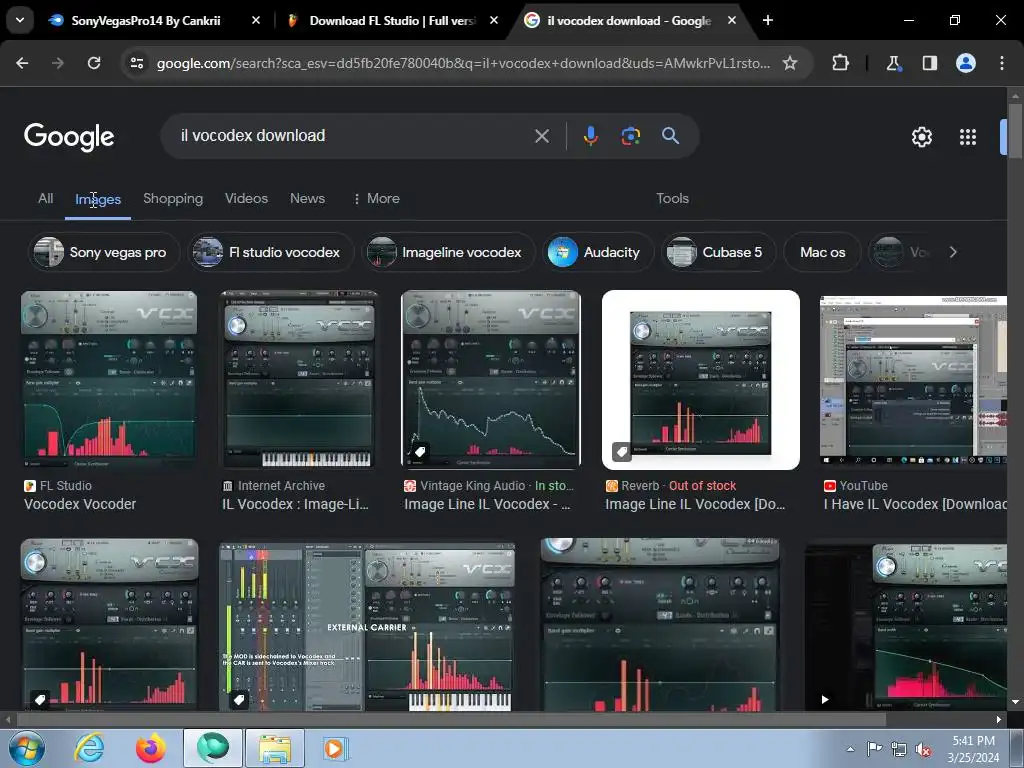Viewport: 1024px width, 768px height.
Task: Close the SonyVegasPro14 tab
Action: click(256, 21)
